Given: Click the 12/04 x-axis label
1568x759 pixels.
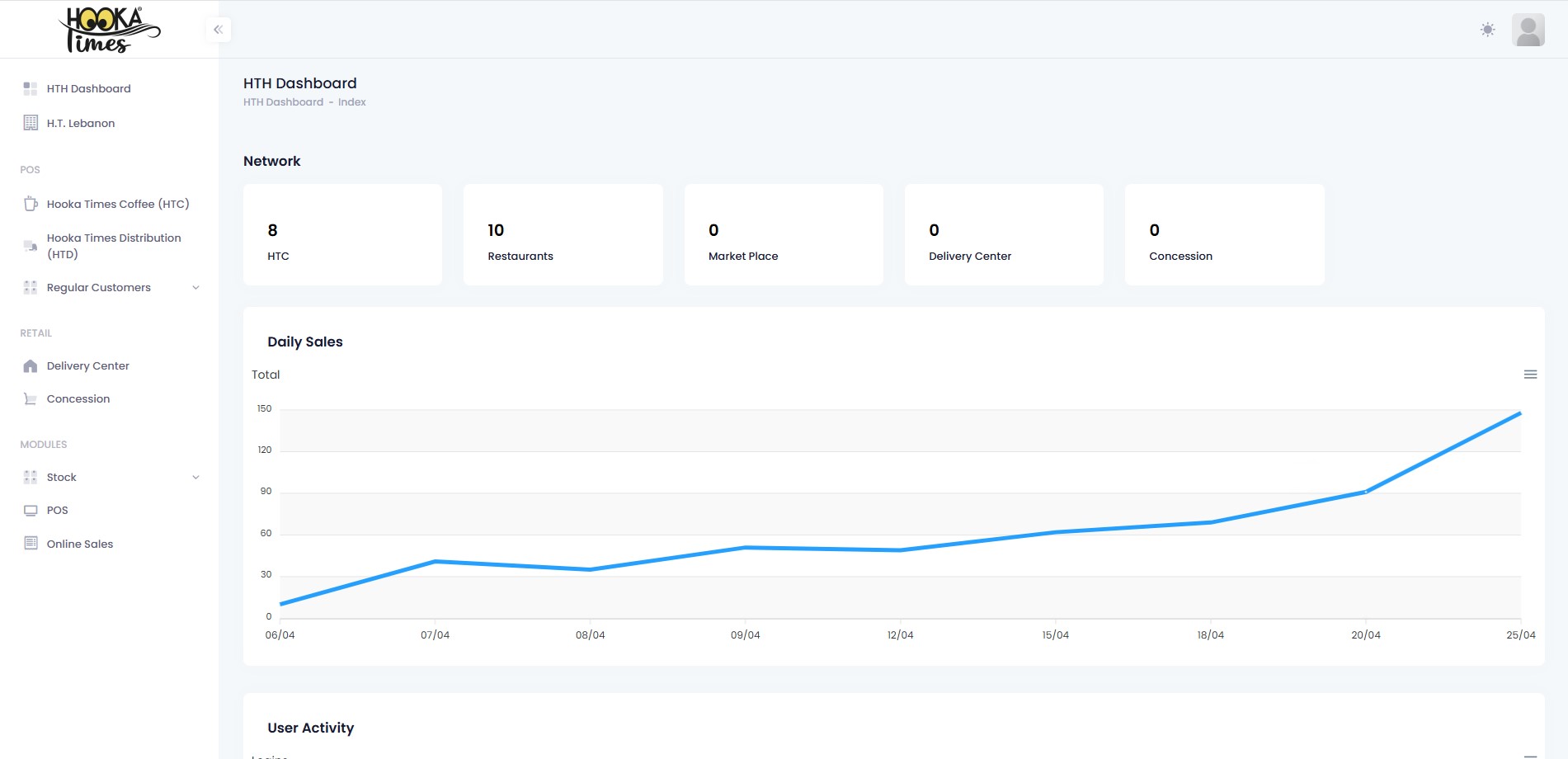Looking at the screenshot, I should pyautogui.click(x=900, y=635).
